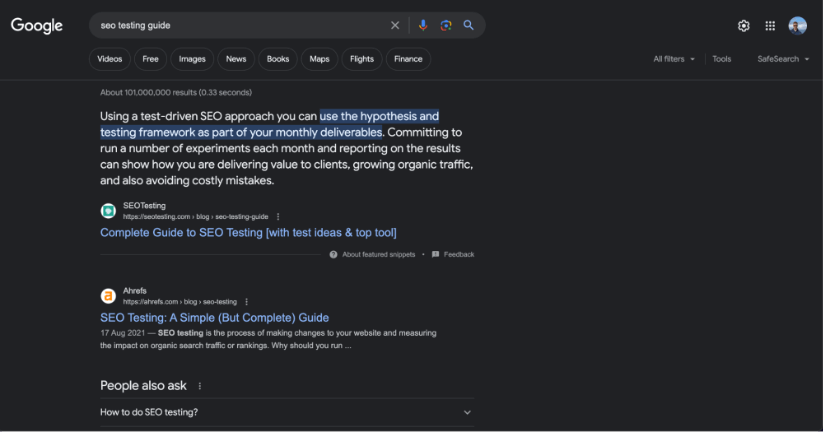Open the Google account profile avatar

click(798, 26)
